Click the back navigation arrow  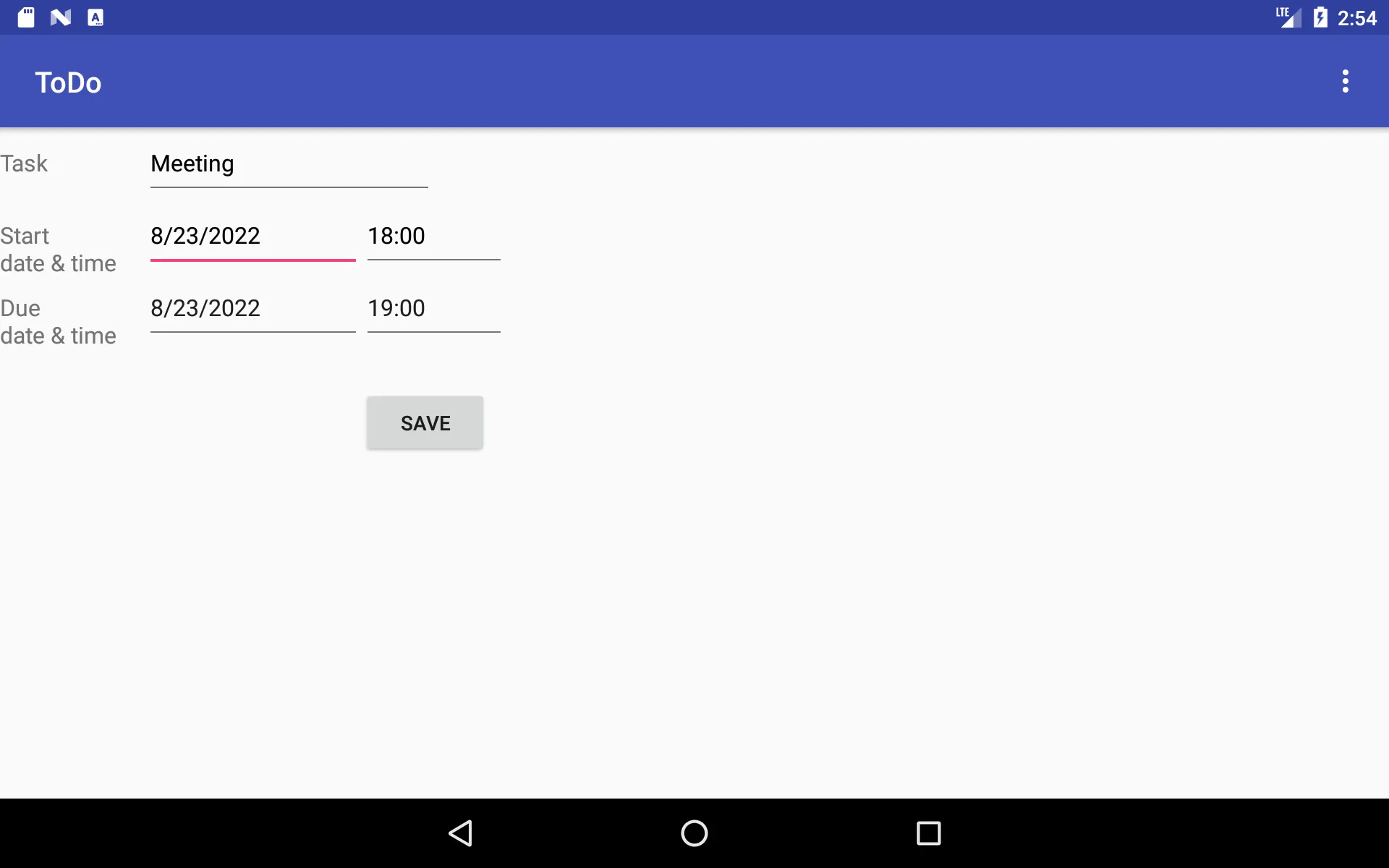[x=461, y=832]
